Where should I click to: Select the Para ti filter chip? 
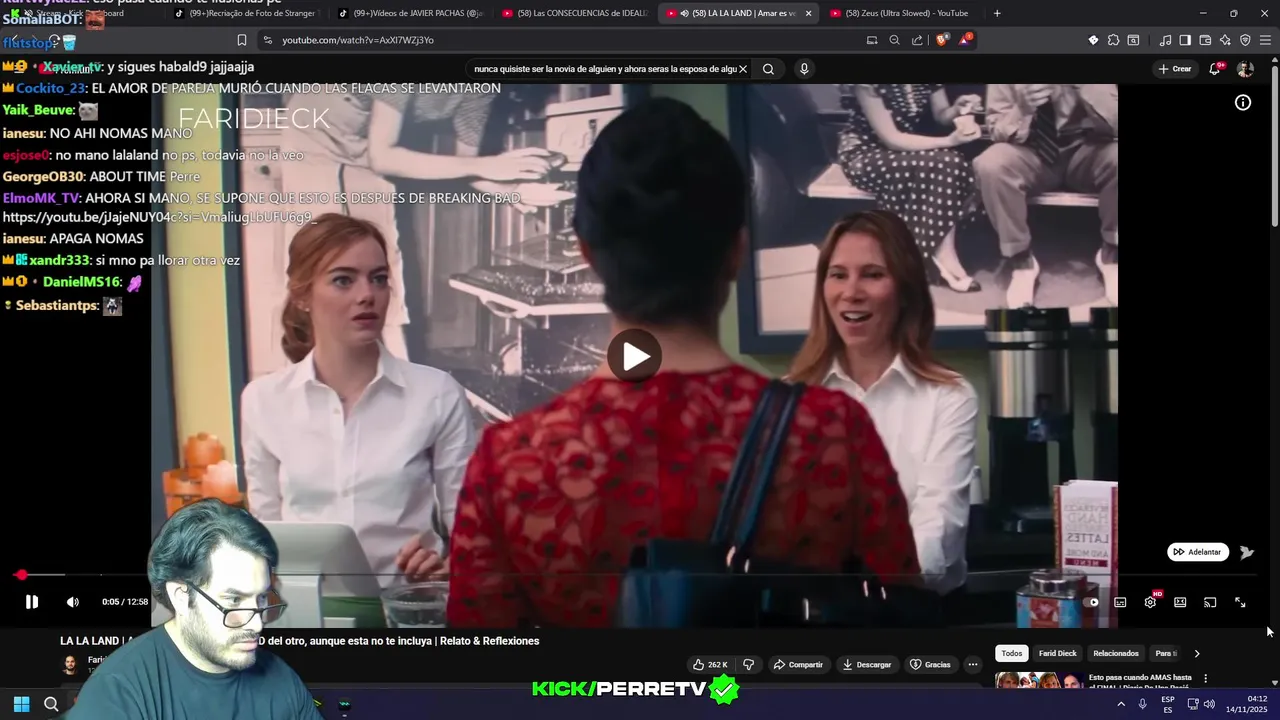1164,653
